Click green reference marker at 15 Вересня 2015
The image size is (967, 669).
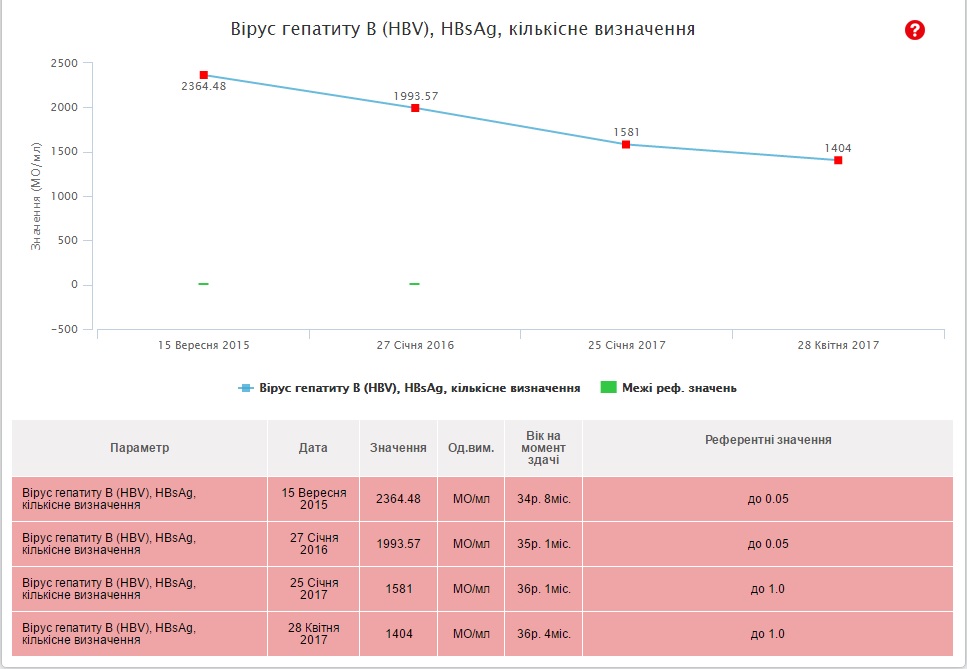[x=203, y=284]
